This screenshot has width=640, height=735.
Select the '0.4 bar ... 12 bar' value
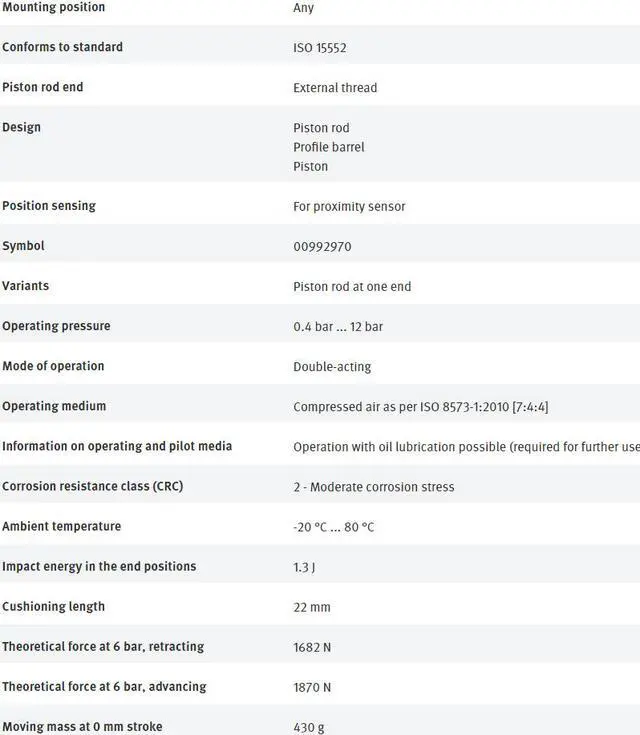pos(338,326)
